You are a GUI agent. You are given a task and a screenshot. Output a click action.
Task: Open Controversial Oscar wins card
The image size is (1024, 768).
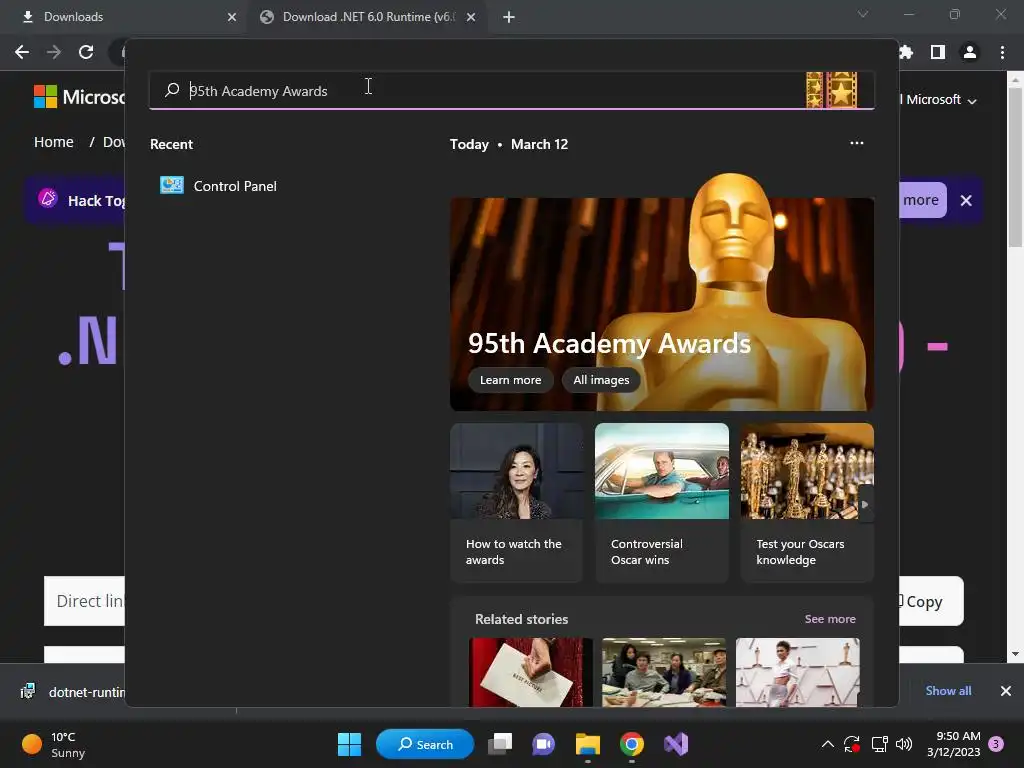(662, 502)
